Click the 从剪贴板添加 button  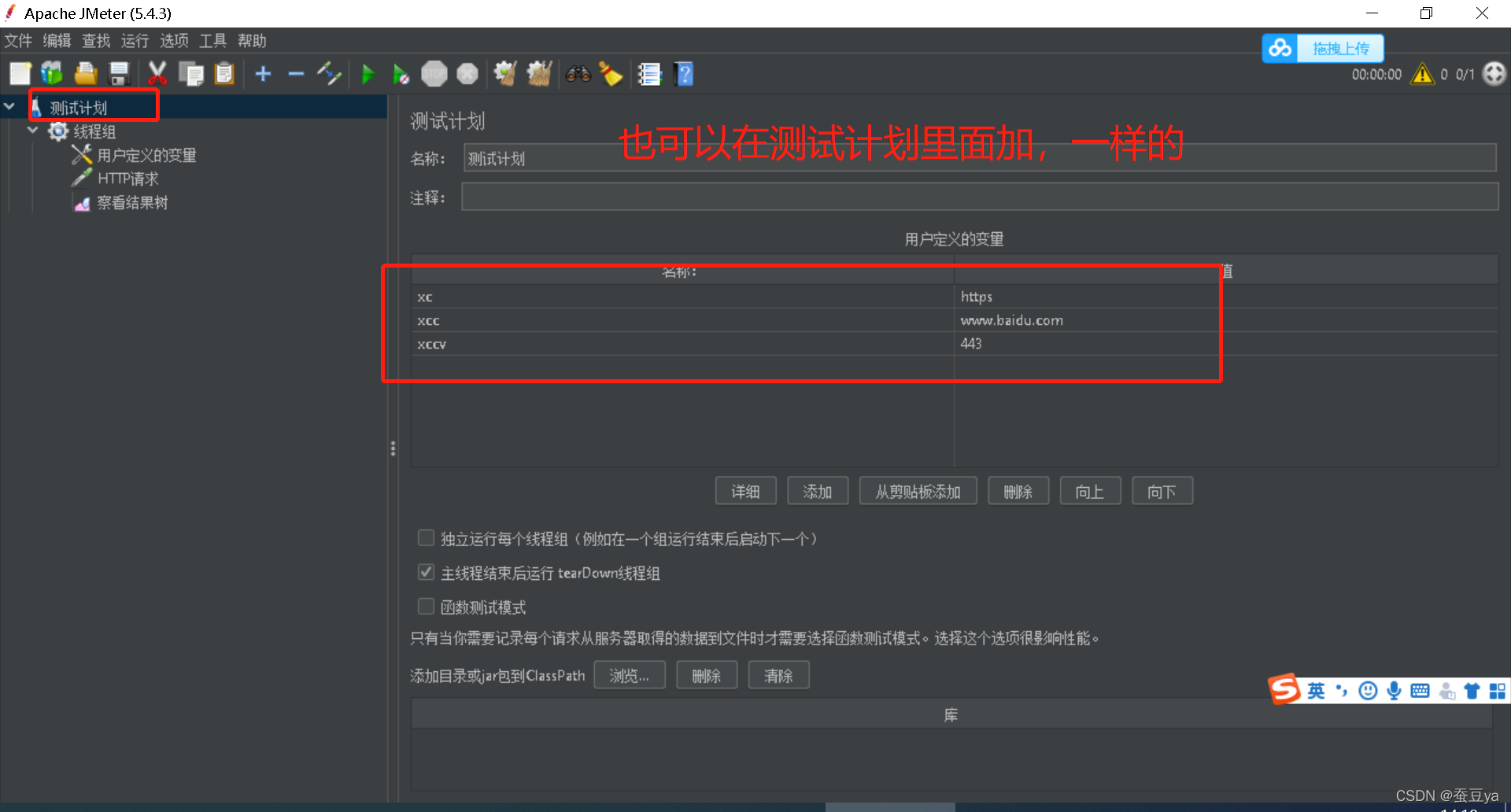918,491
